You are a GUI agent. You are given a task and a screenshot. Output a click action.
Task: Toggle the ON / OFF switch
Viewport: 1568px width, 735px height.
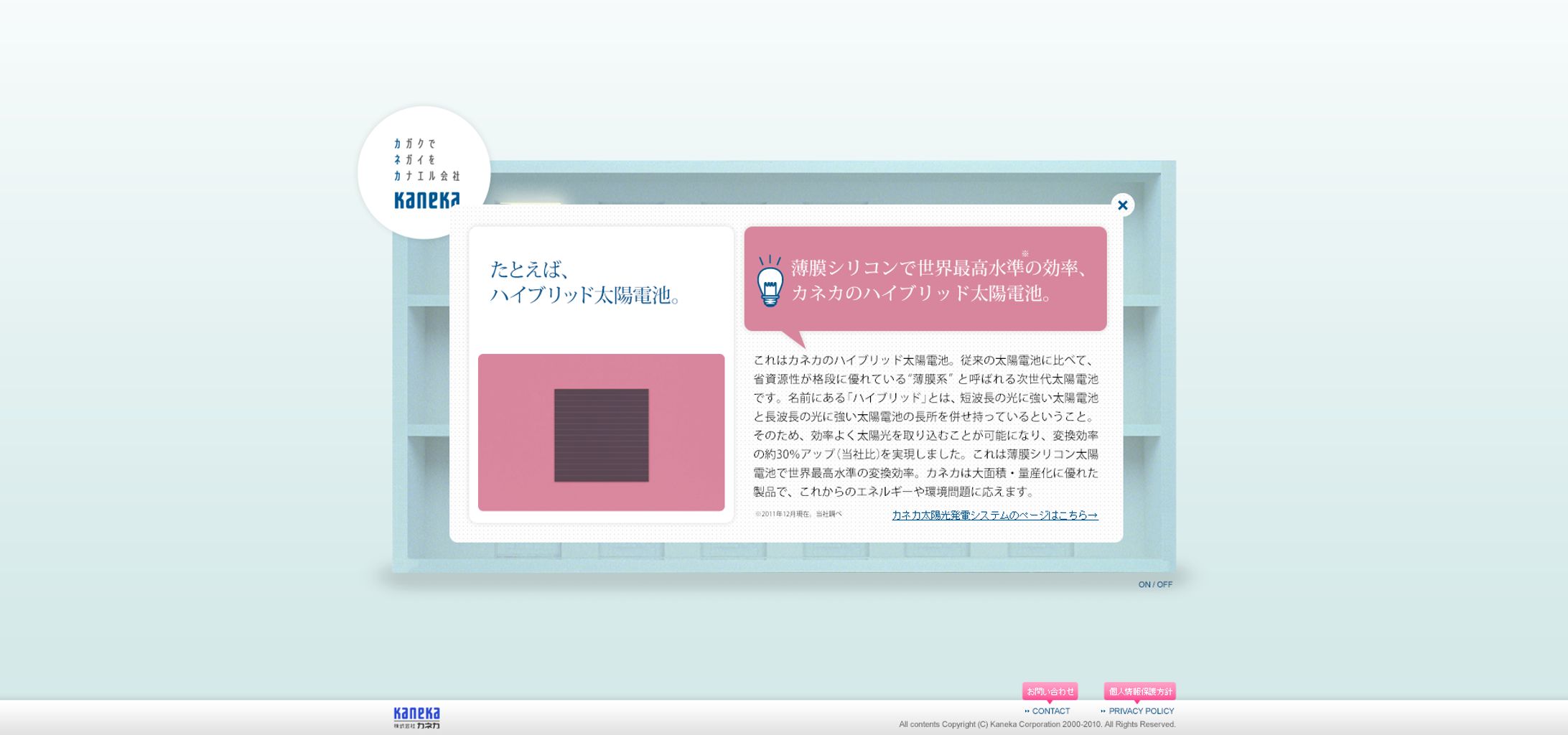(x=1155, y=585)
